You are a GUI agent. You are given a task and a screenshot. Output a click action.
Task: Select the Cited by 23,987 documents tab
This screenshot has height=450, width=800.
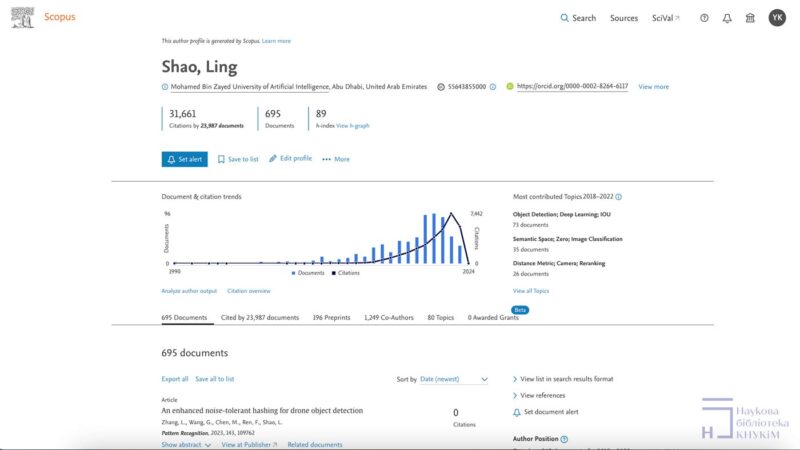click(x=260, y=317)
